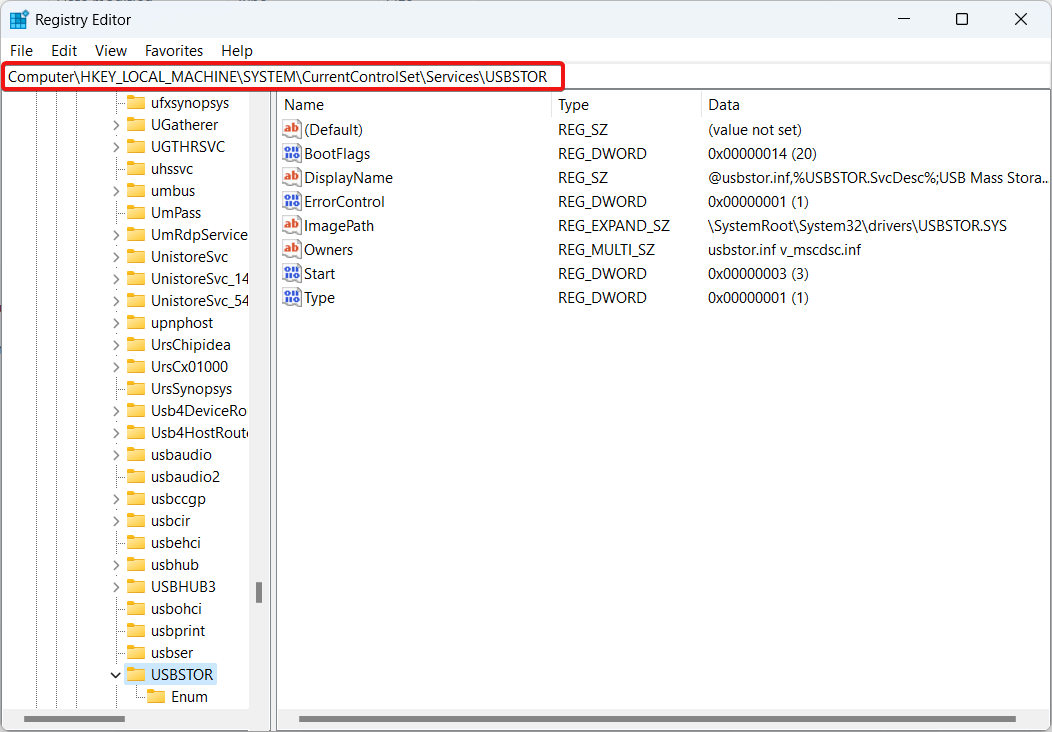The width and height of the screenshot is (1052, 732).
Task: Click the REG_DWORD icon beside BootFlags
Action: pyautogui.click(x=291, y=153)
